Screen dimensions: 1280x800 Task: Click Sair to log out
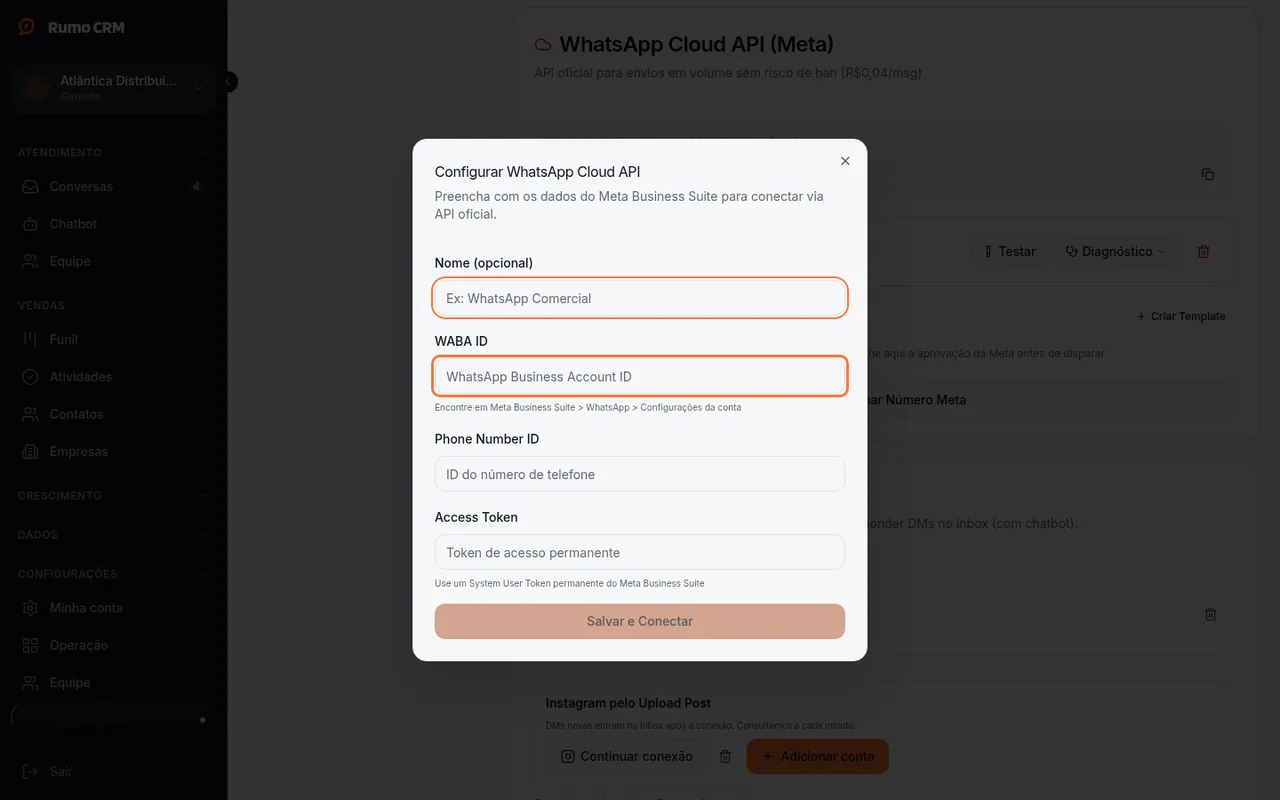[114, 771]
